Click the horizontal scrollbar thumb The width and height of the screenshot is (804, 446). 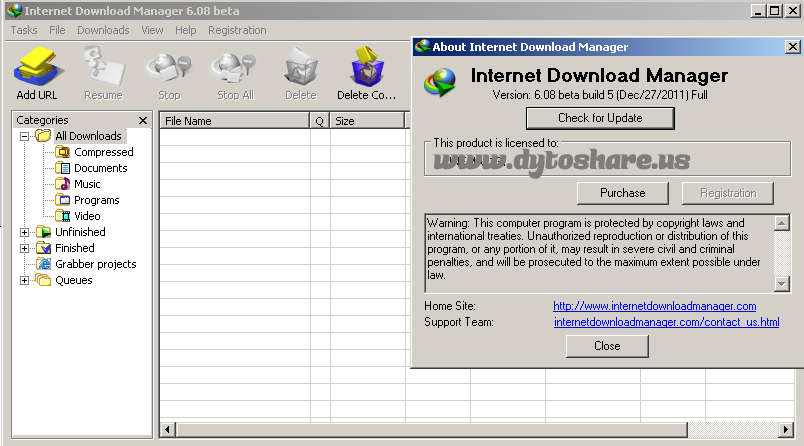(432, 429)
